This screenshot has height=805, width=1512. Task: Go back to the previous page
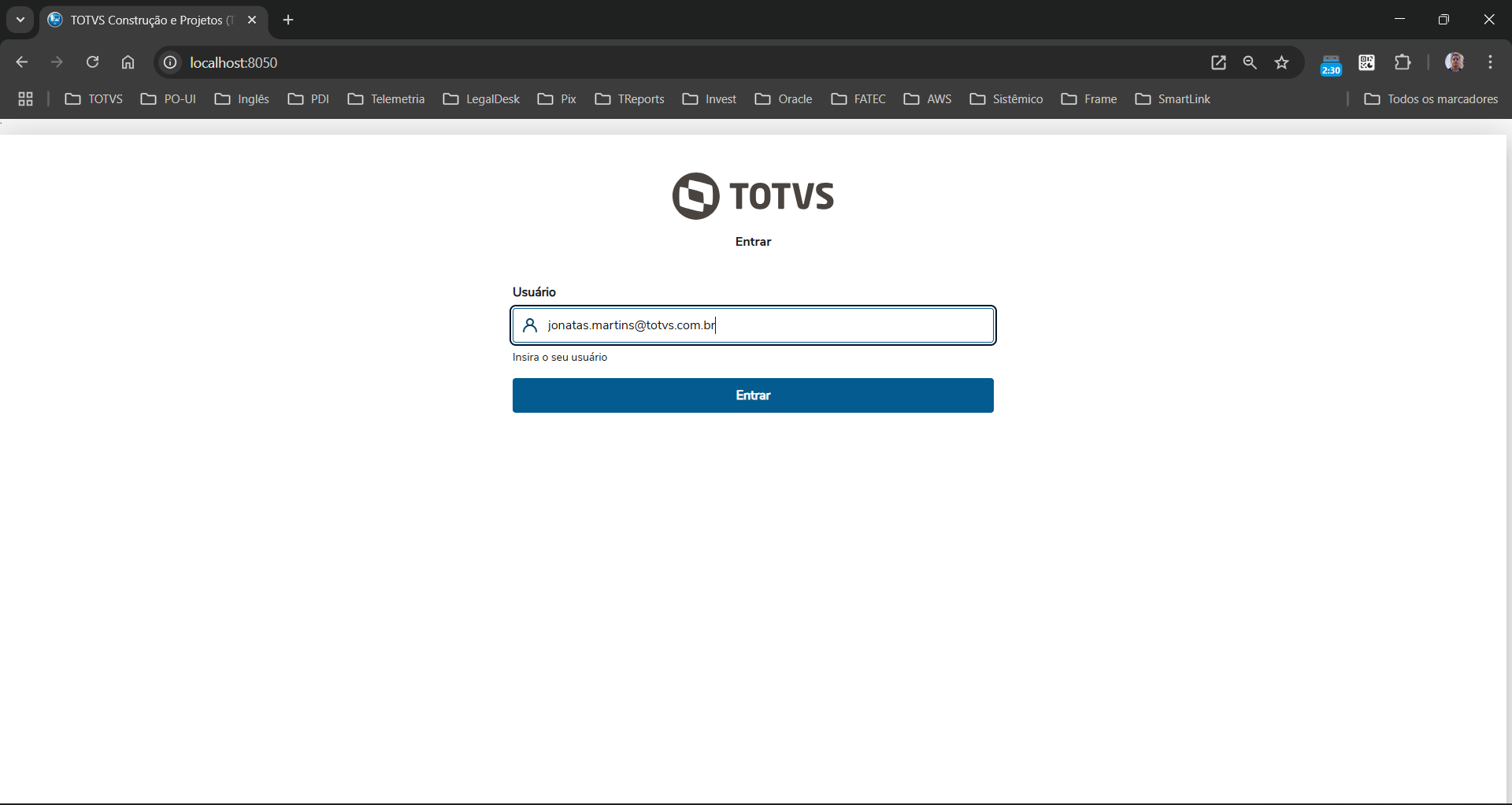click(22, 62)
